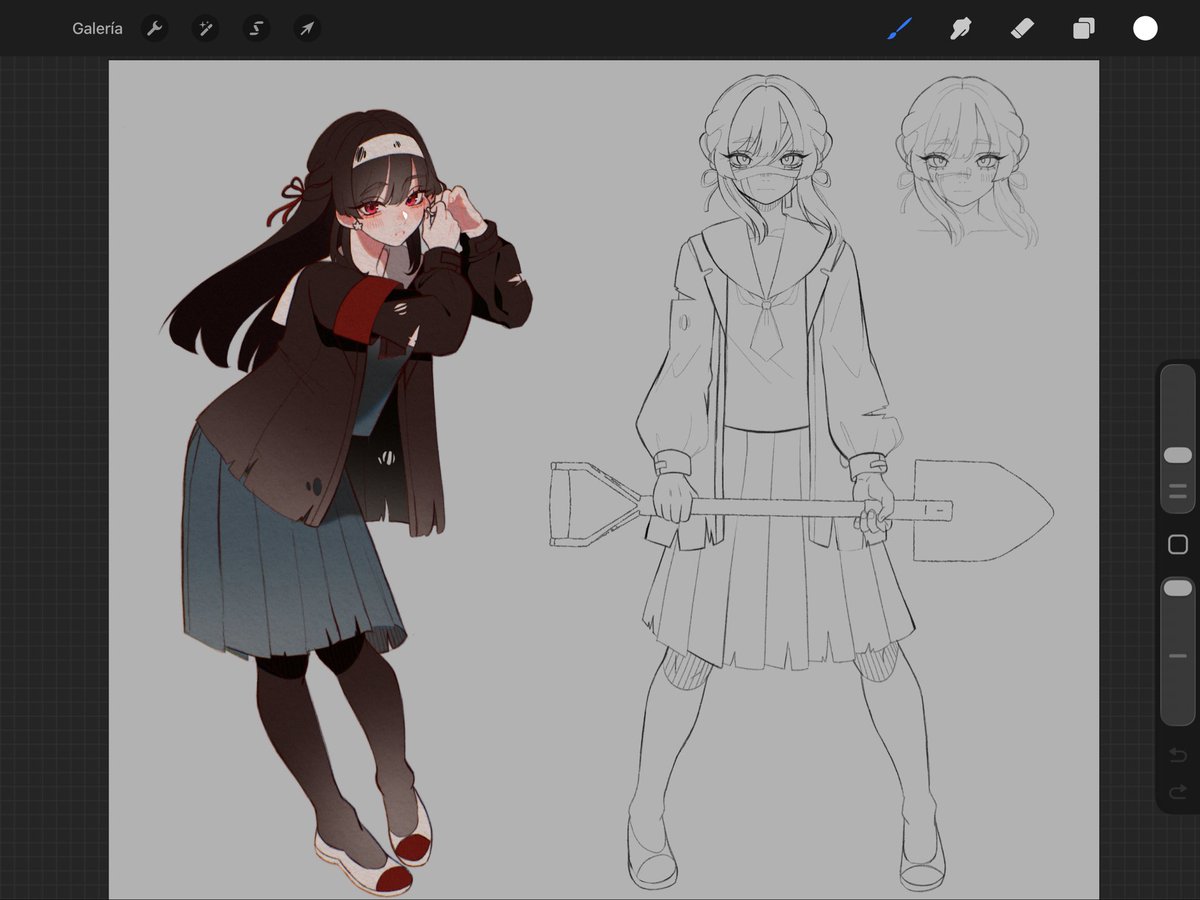Viewport: 1200px width, 900px height.
Task: Open the Galería gallery view
Action: (97, 28)
